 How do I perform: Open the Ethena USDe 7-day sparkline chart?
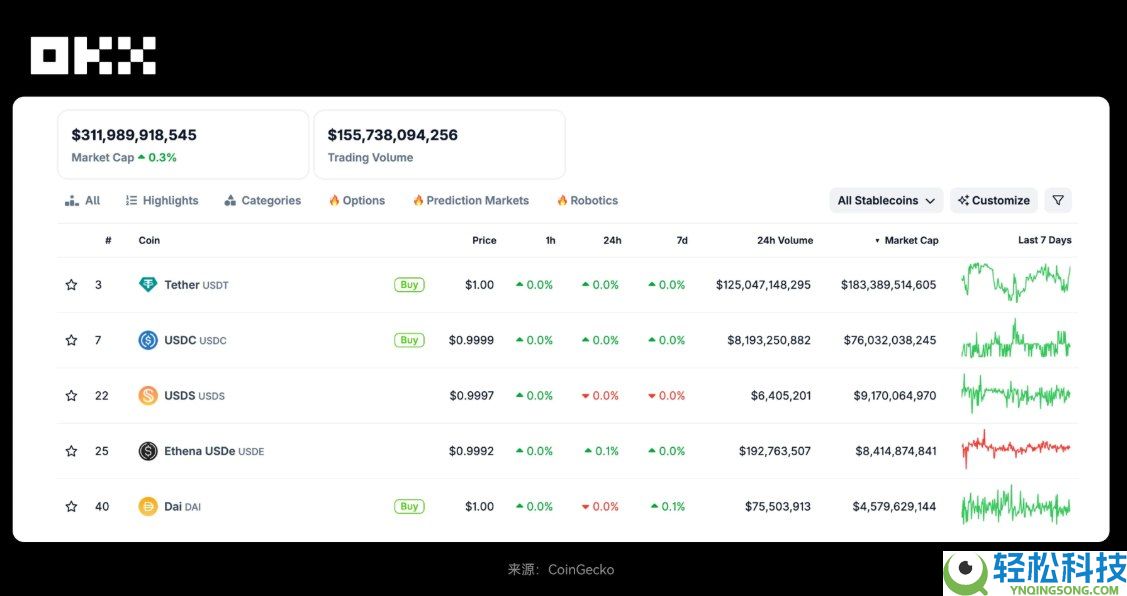1016,450
